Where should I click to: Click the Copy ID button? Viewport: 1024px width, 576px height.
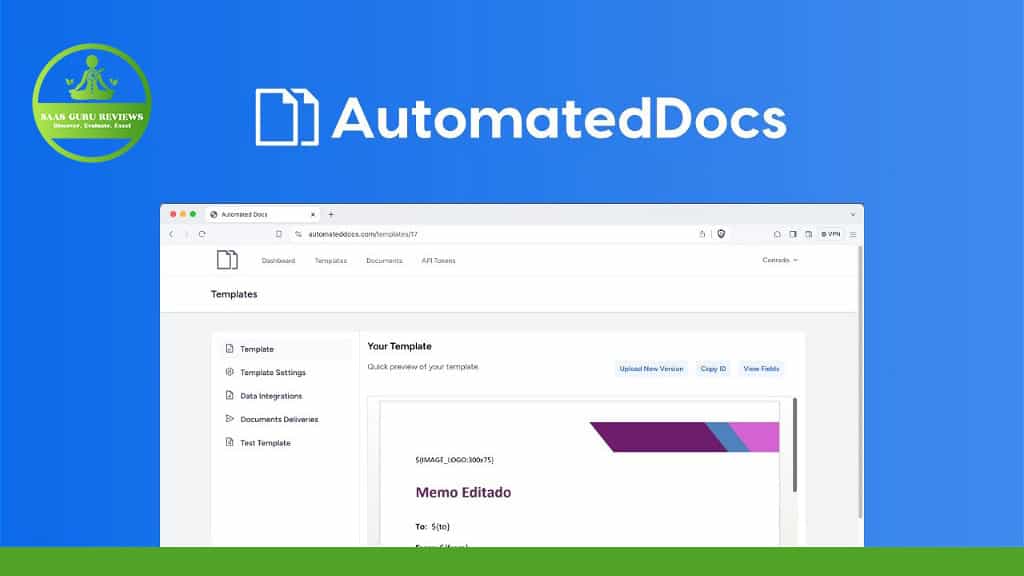tap(713, 369)
